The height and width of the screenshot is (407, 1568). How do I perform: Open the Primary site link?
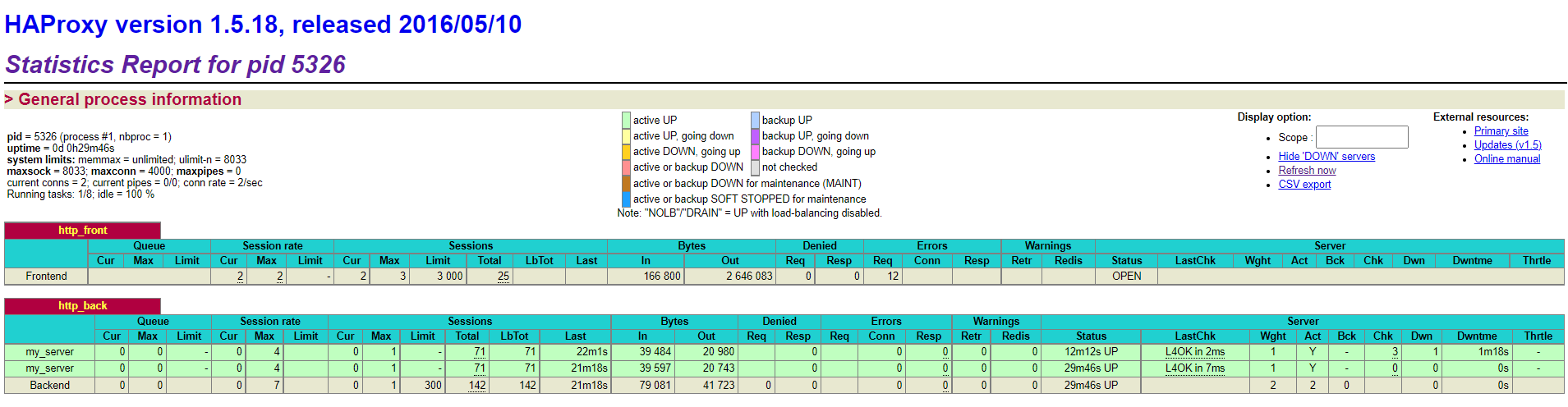[x=1501, y=131]
